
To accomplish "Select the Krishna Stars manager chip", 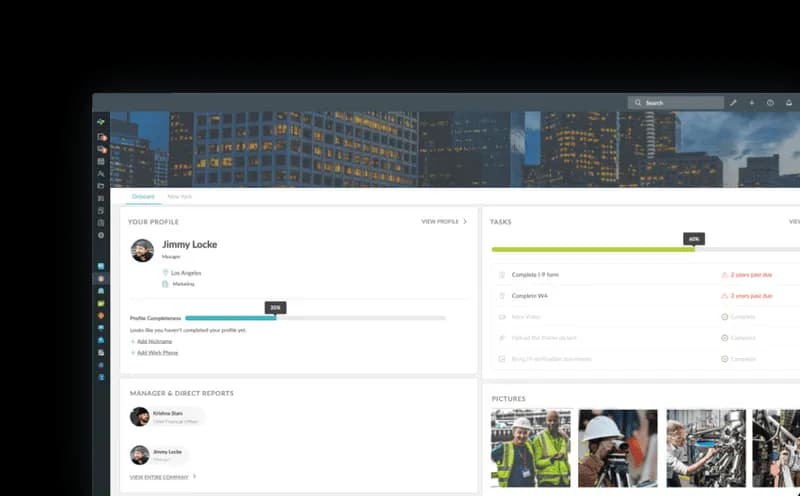I will tap(167, 417).
